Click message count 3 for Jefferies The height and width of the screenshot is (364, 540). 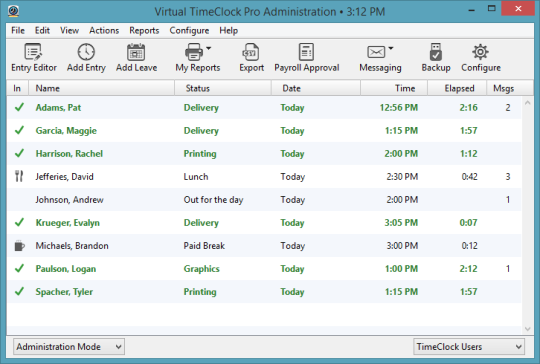508,177
